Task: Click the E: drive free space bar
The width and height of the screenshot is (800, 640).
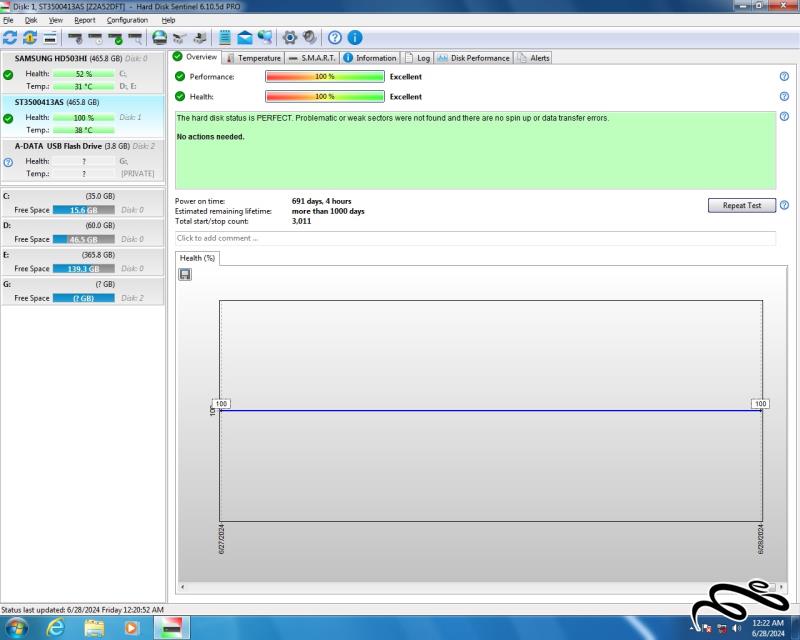Action: (x=84, y=269)
